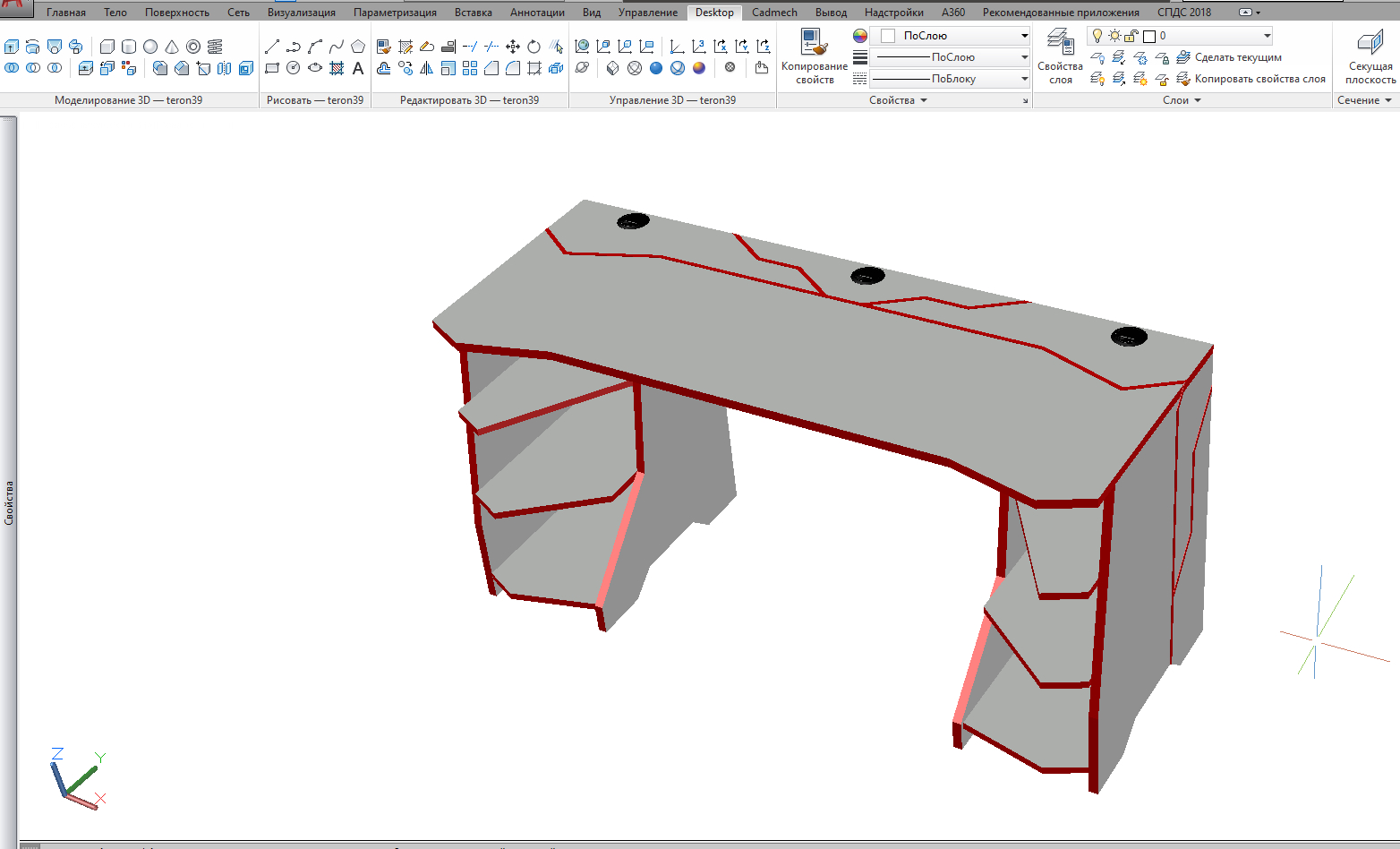1400x849 pixels.
Task: Toggle layer on/off lightbulb icon
Action: click(x=1097, y=36)
